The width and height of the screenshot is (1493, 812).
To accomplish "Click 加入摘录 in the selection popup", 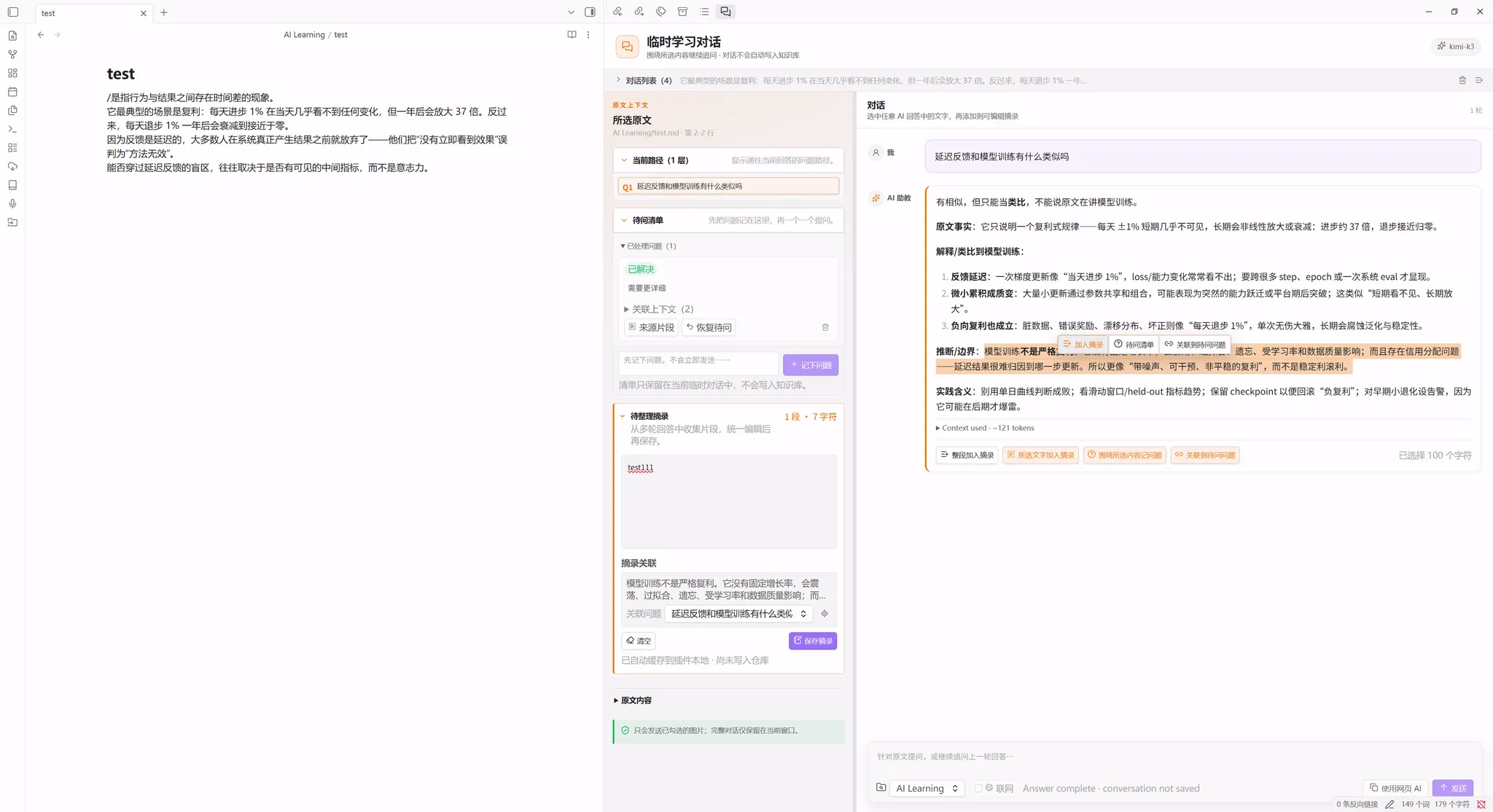I will click(x=1083, y=344).
